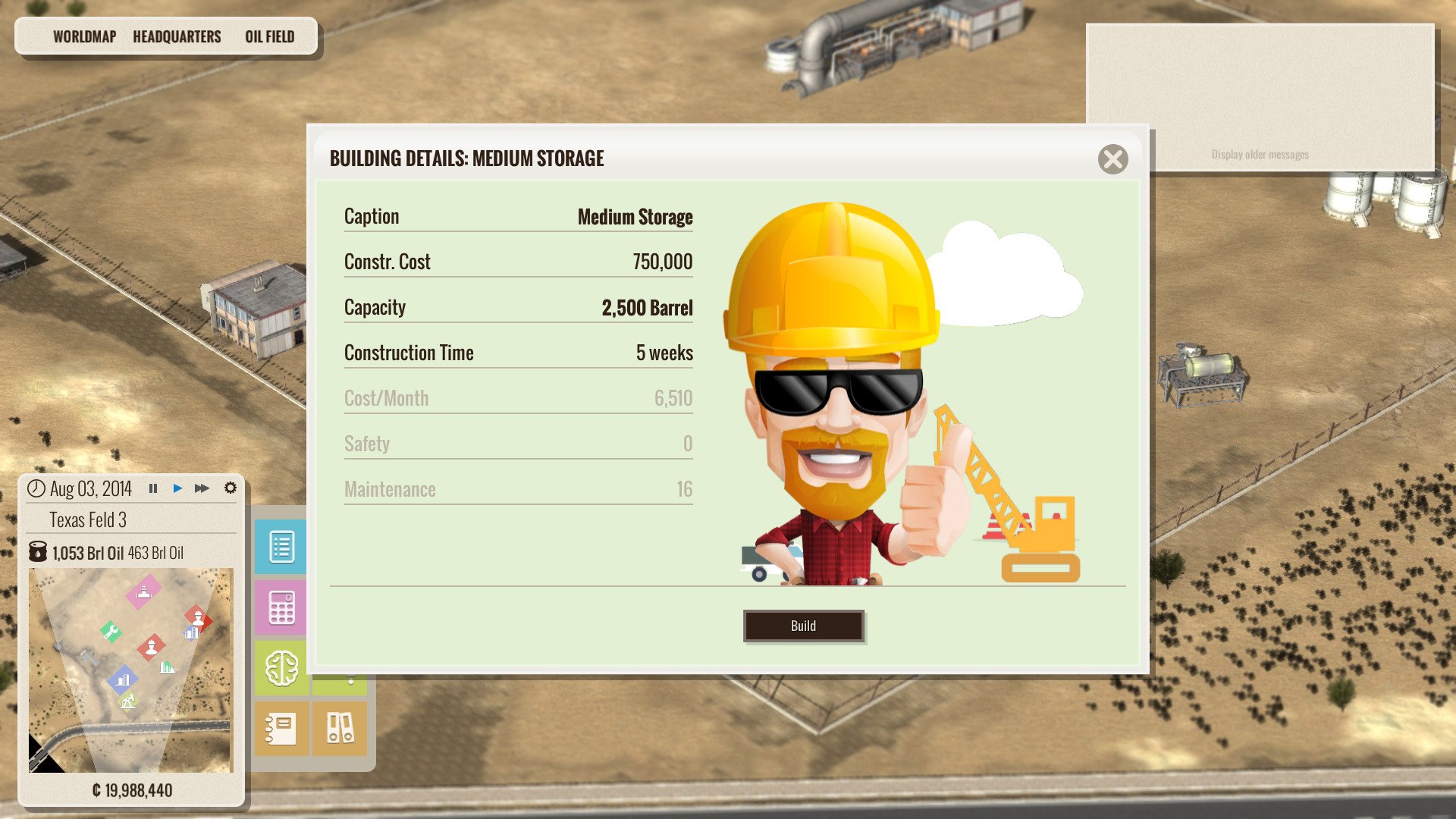Click the green brain research icon
Viewport: 1456px width, 819px height.
coord(281,668)
